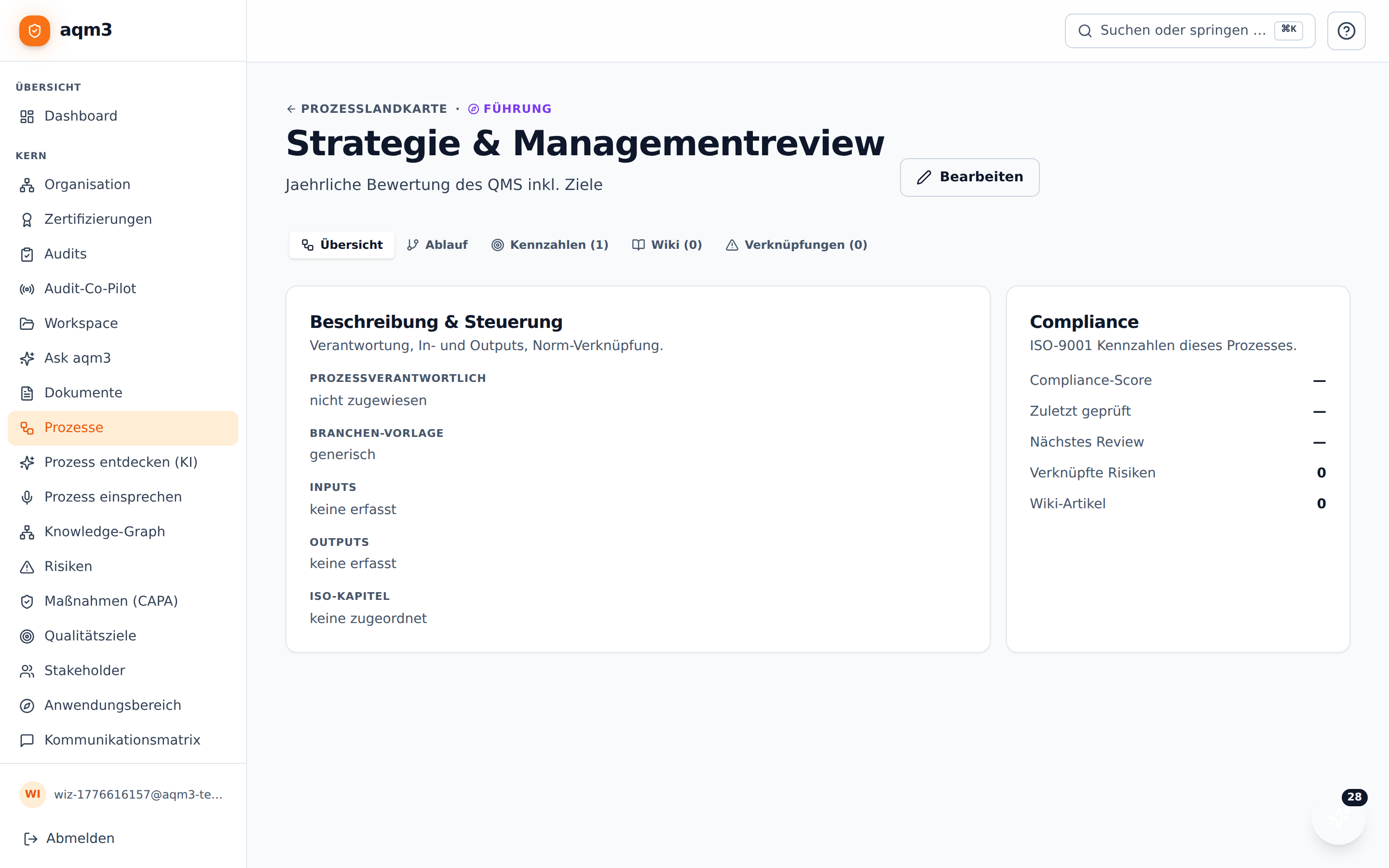Open Ask aqm3 assistant page
The width and height of the screenshot is (1389, 868).
(x=123, y=359)
